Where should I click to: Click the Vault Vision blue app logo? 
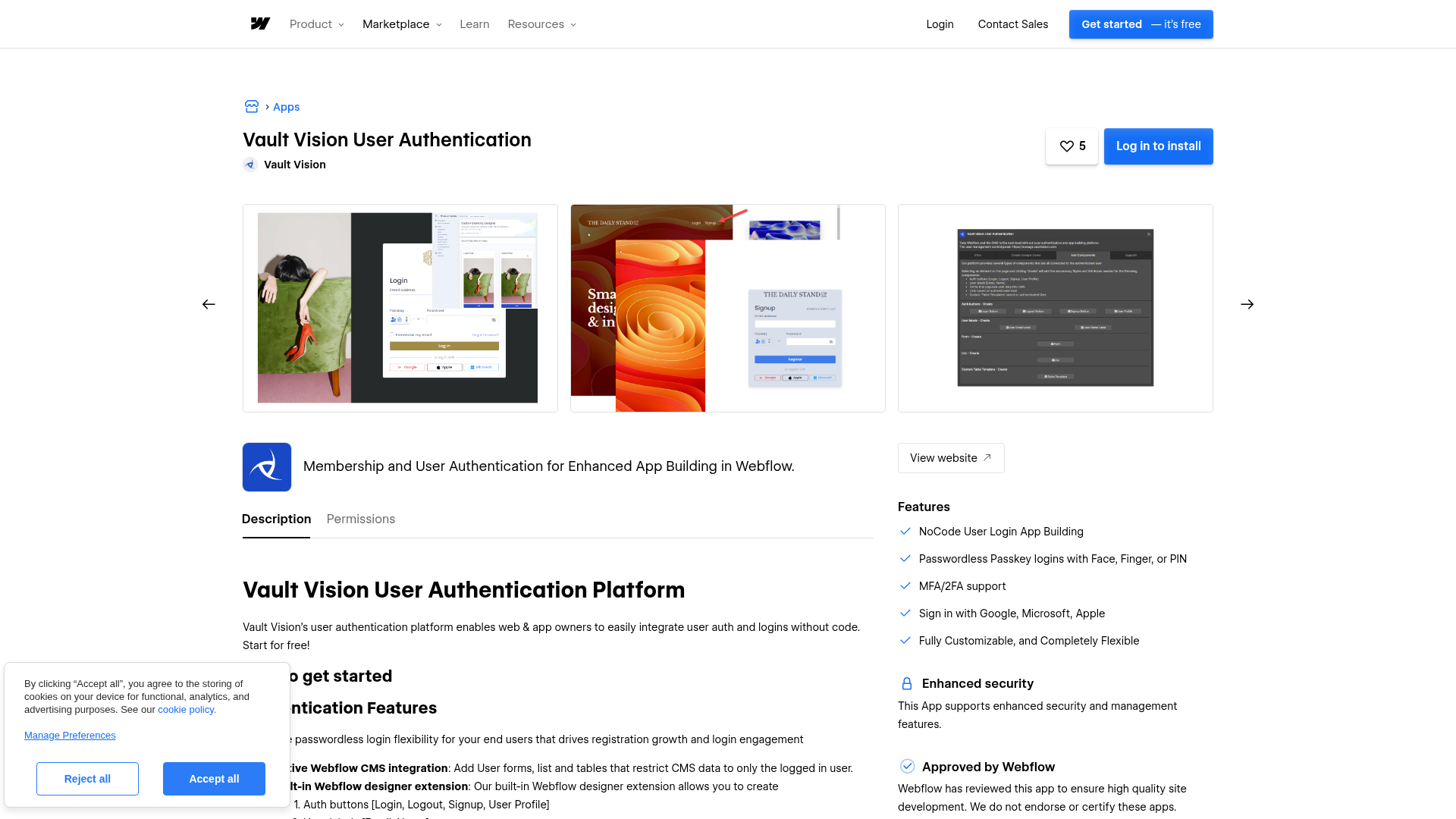tap(267, 467)
